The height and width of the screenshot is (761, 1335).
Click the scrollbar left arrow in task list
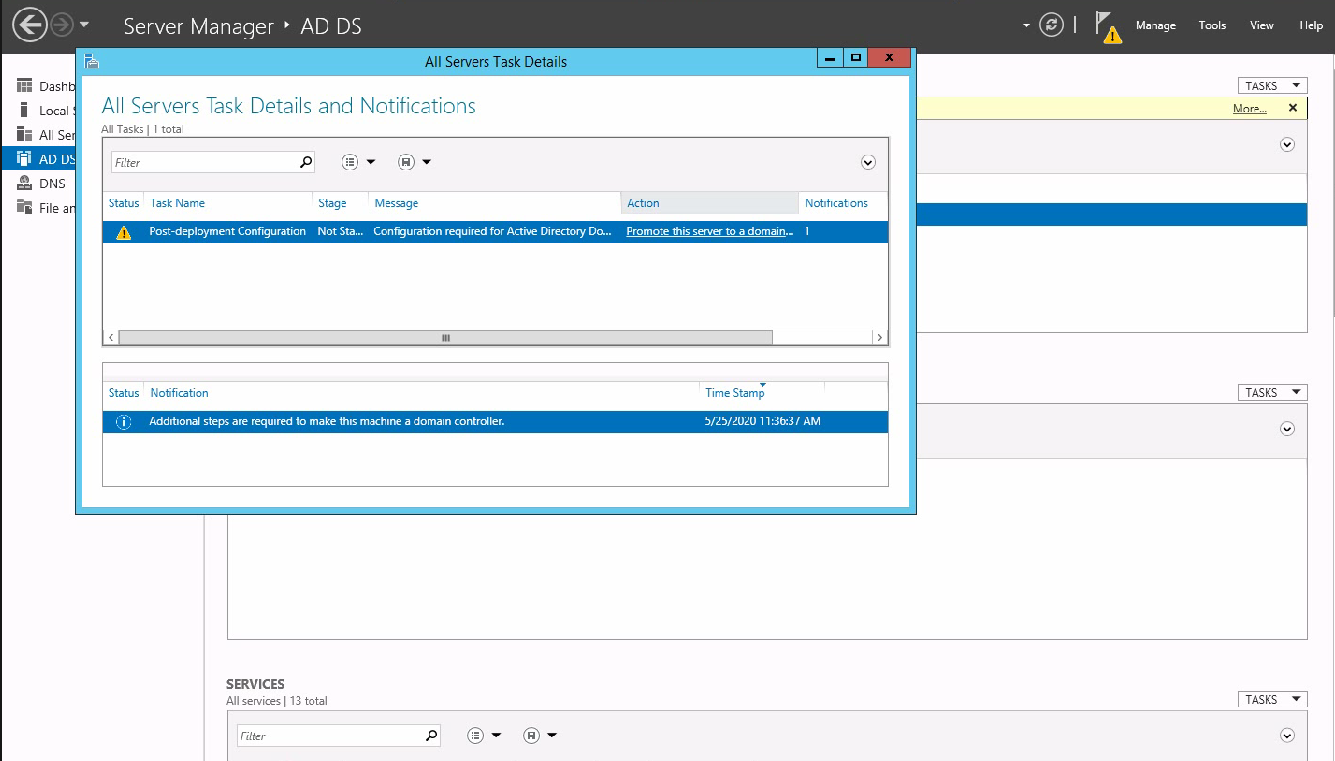coord(111,338)
